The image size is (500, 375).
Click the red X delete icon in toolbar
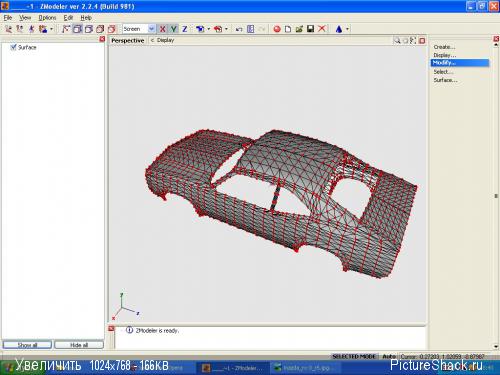click(322, 29)
